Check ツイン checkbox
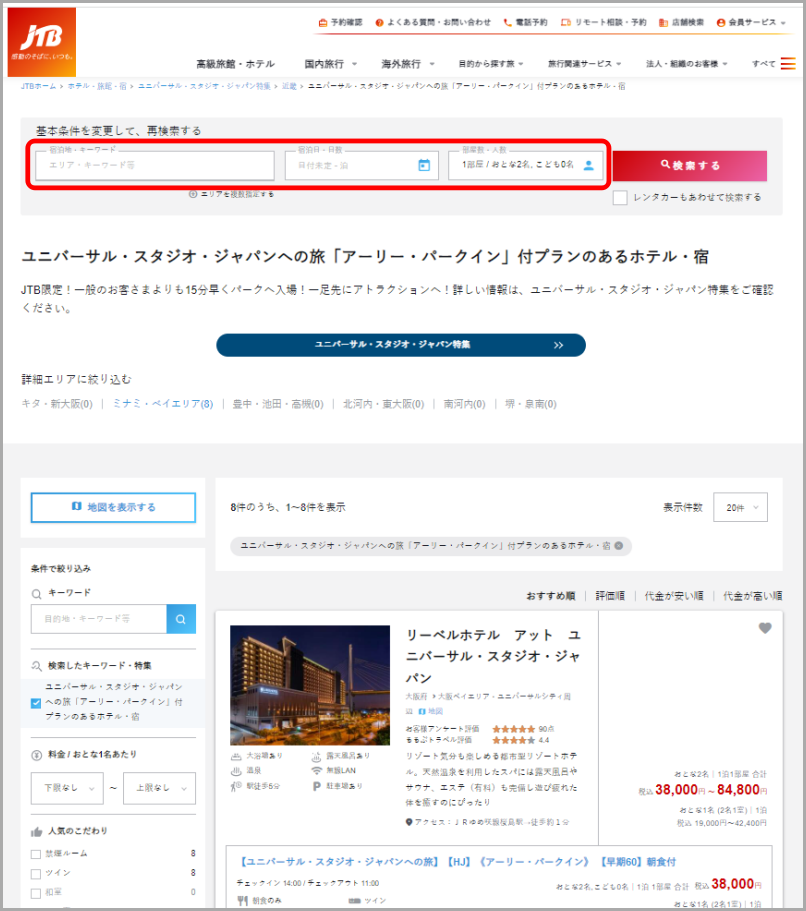 click(36, 873)
